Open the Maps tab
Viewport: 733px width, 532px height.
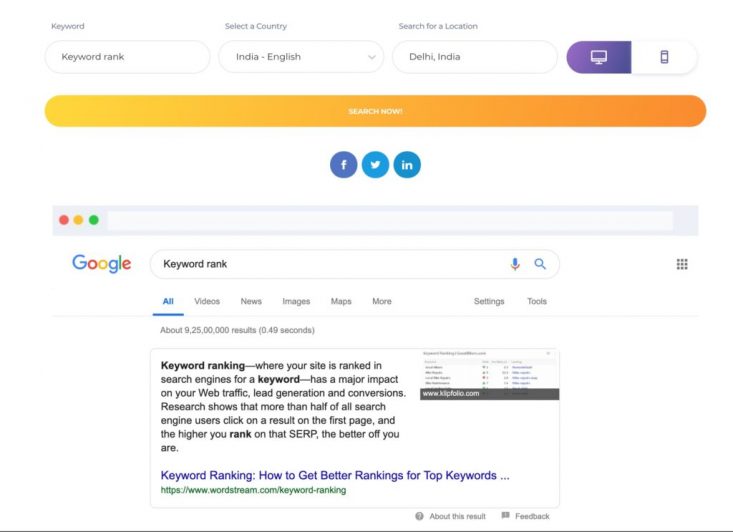click(x=341, y=302)
